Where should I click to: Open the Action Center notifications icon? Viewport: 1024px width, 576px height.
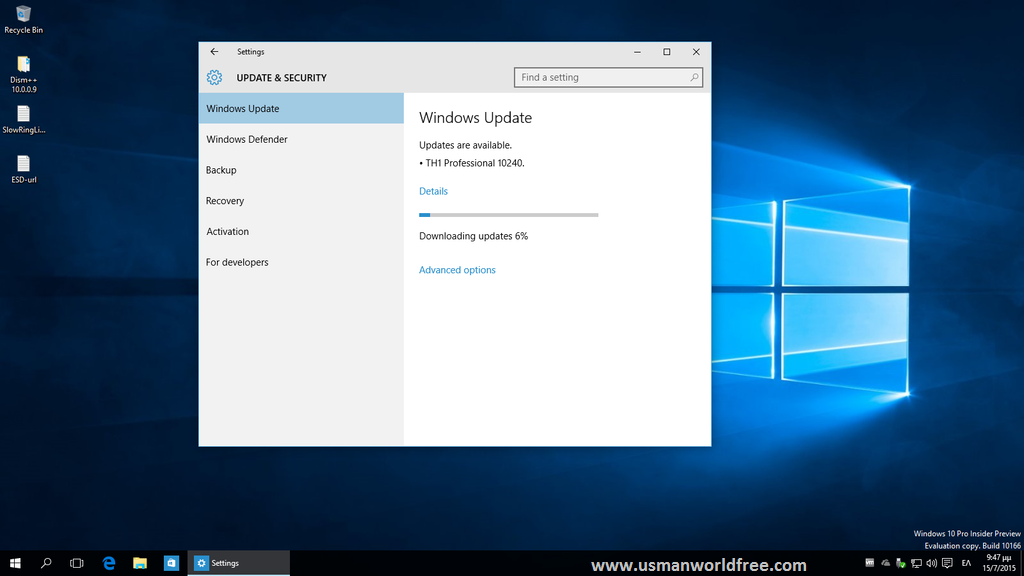pos(947,563)
